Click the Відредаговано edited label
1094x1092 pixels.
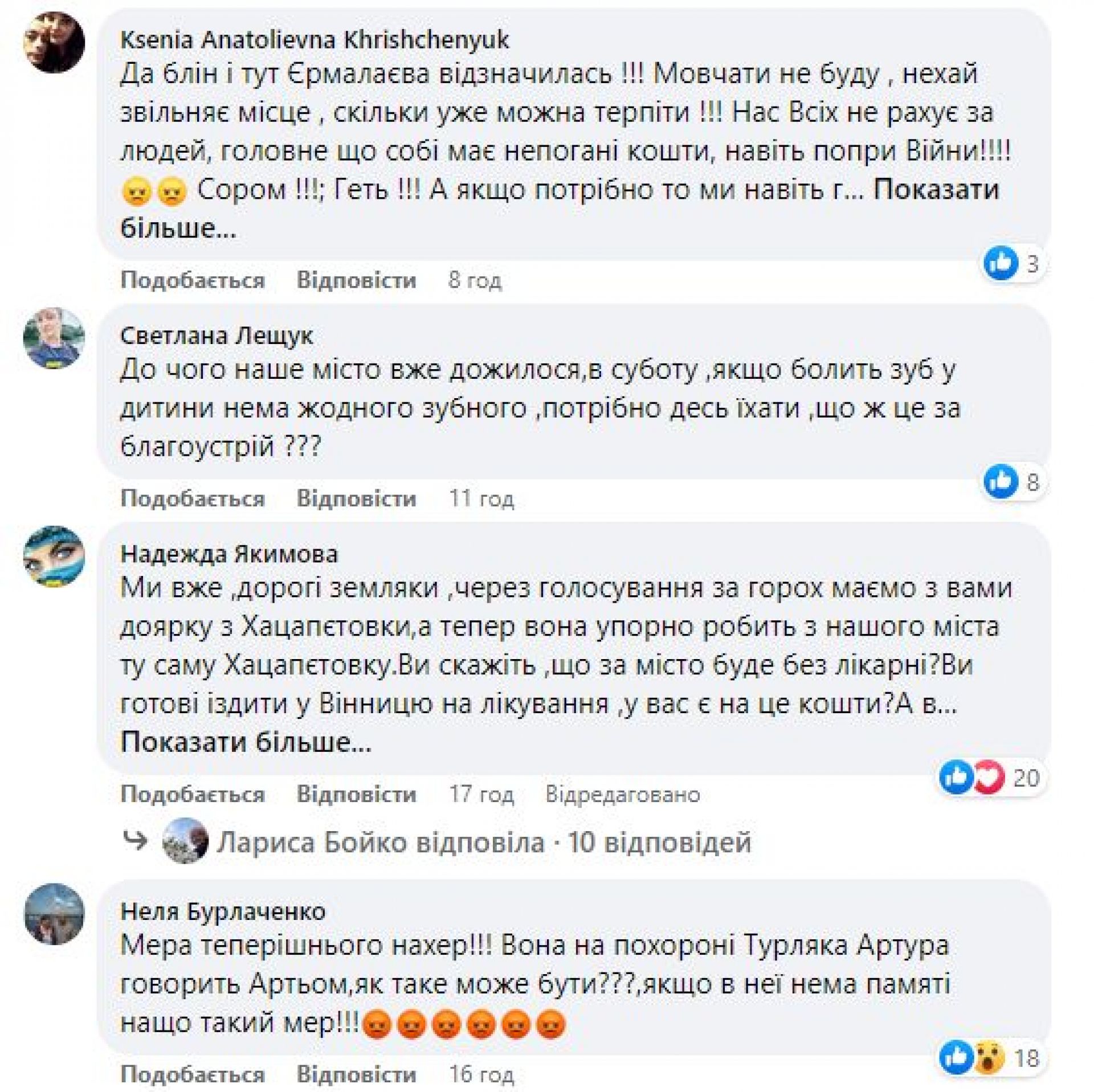click(x=622, y=794)
